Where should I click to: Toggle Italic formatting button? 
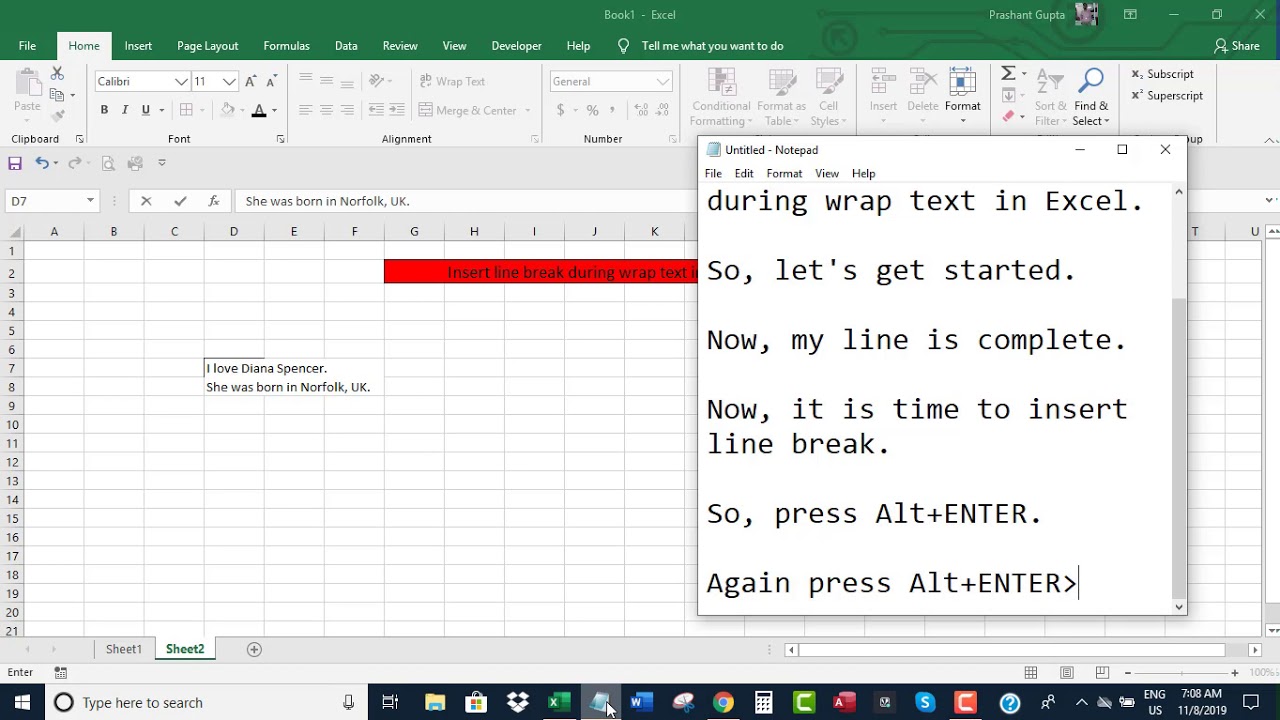pos(125,110)
